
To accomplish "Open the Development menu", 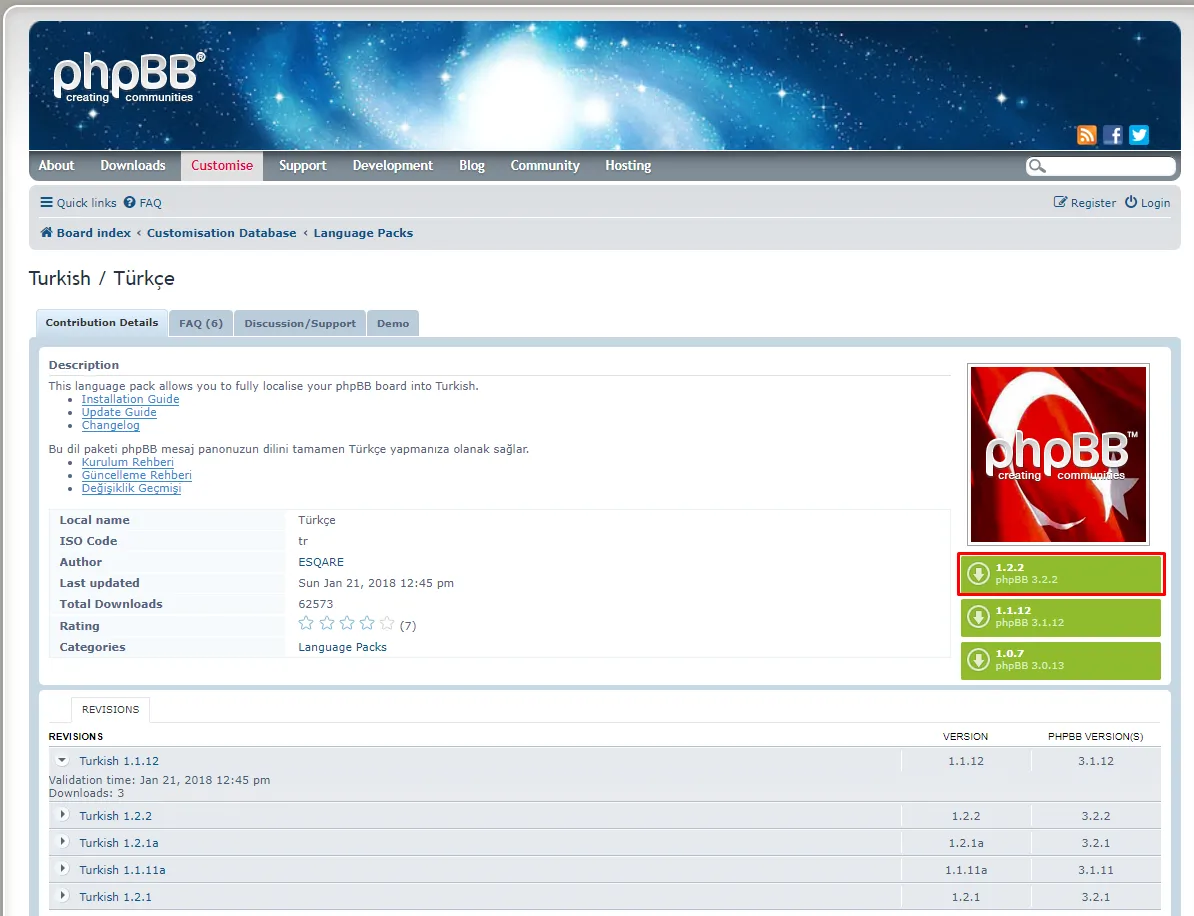I will [x=392, y=165].
